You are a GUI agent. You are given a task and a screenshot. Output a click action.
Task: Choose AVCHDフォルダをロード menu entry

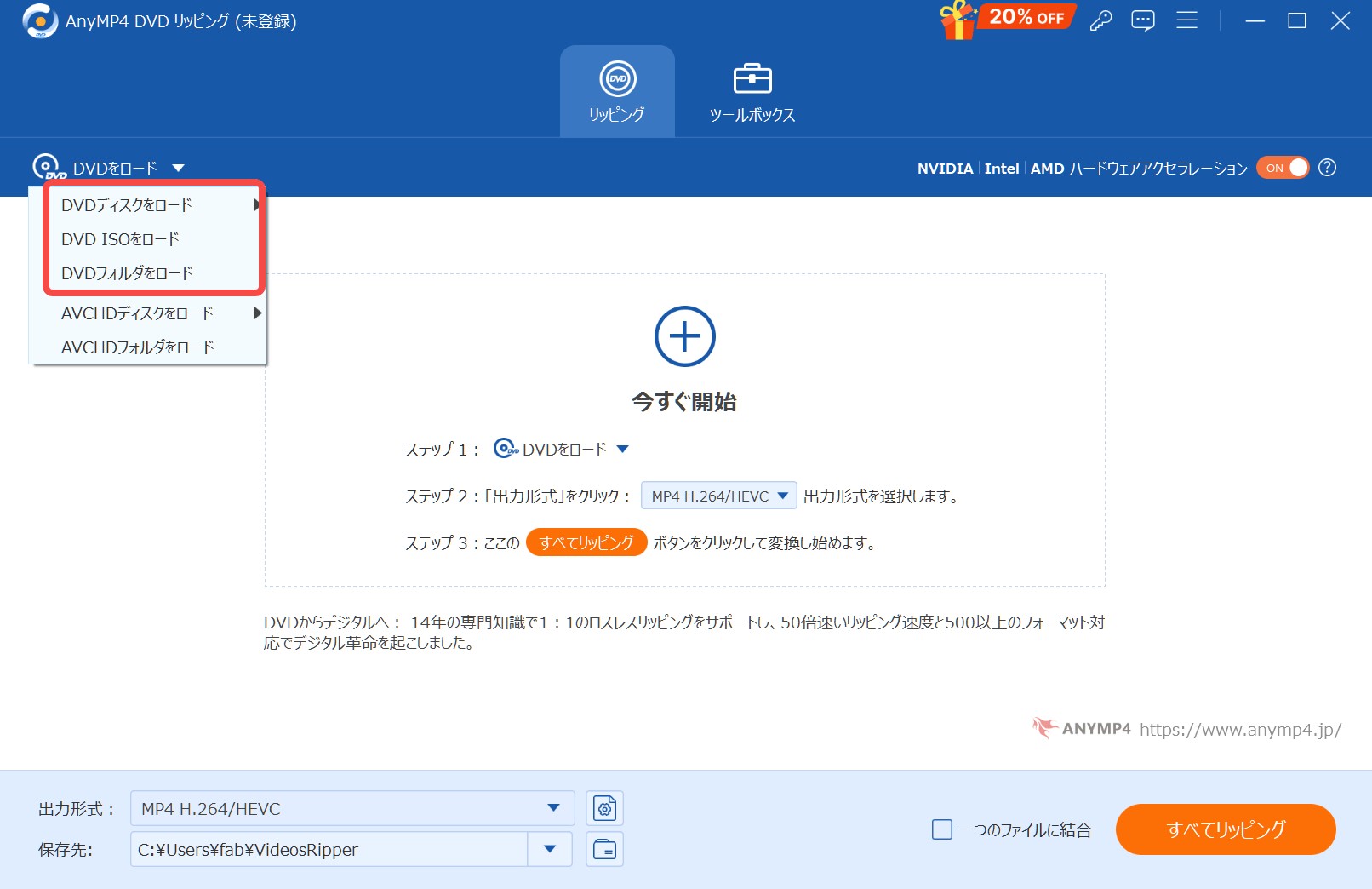click(137, 347)
